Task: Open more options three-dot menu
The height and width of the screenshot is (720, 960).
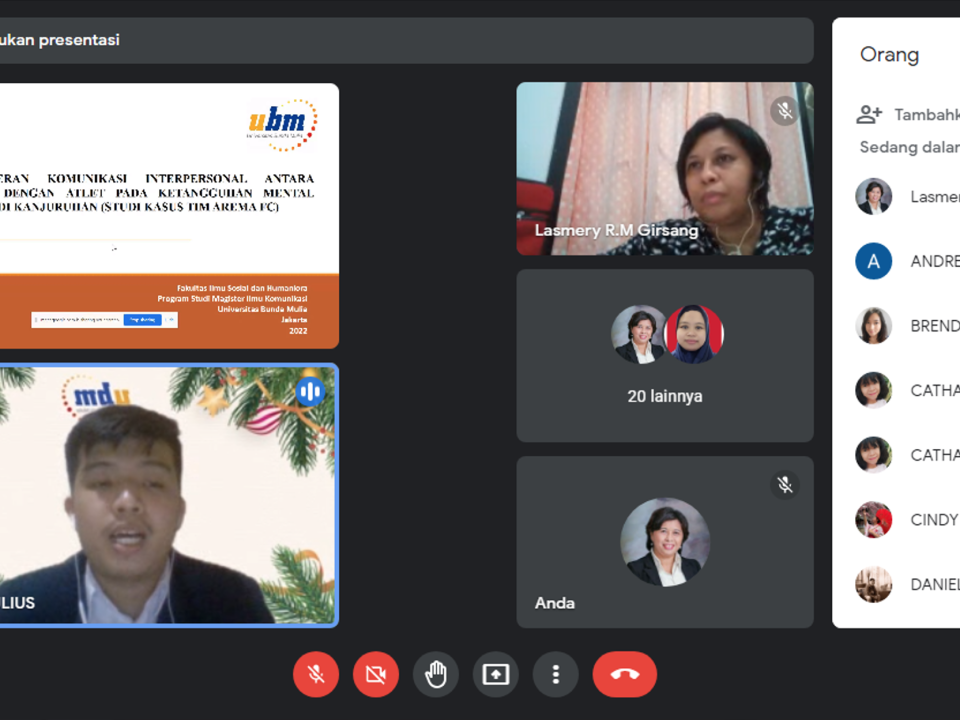Action: 555,674
